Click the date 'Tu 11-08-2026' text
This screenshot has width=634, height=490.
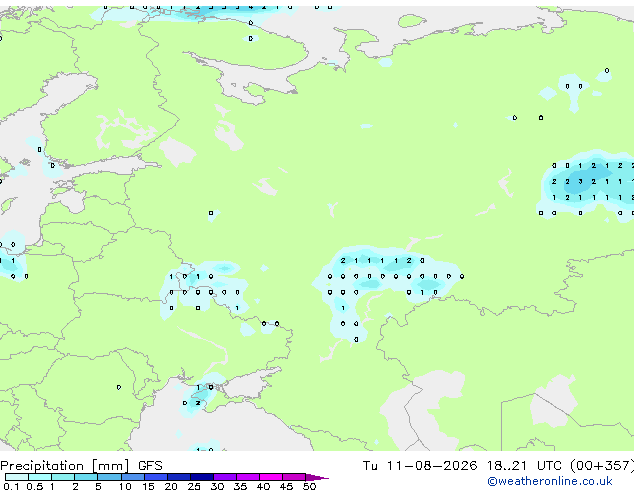420,466
